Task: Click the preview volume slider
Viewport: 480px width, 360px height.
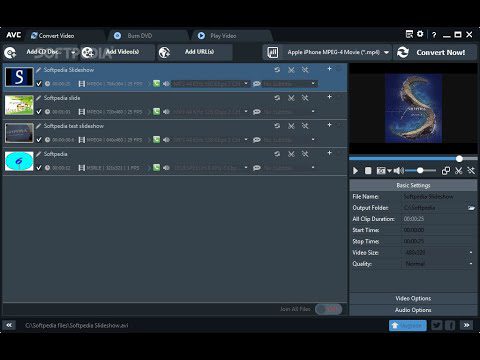Action: [421, 171]
